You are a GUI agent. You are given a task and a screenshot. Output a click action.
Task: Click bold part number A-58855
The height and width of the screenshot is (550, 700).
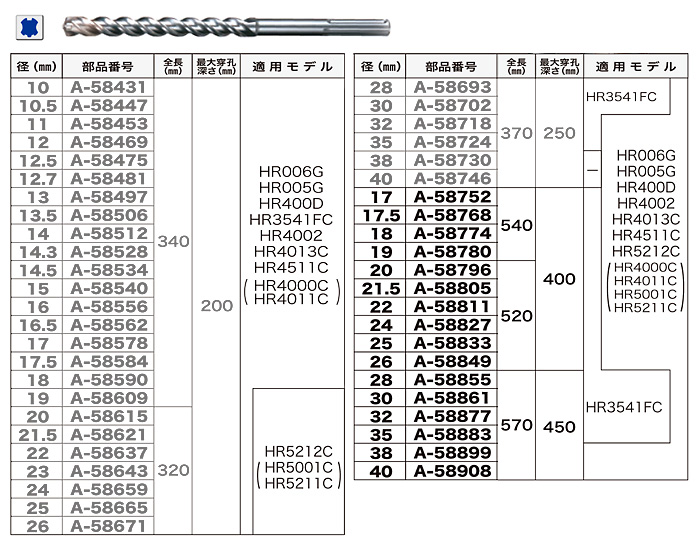(453, 380)
